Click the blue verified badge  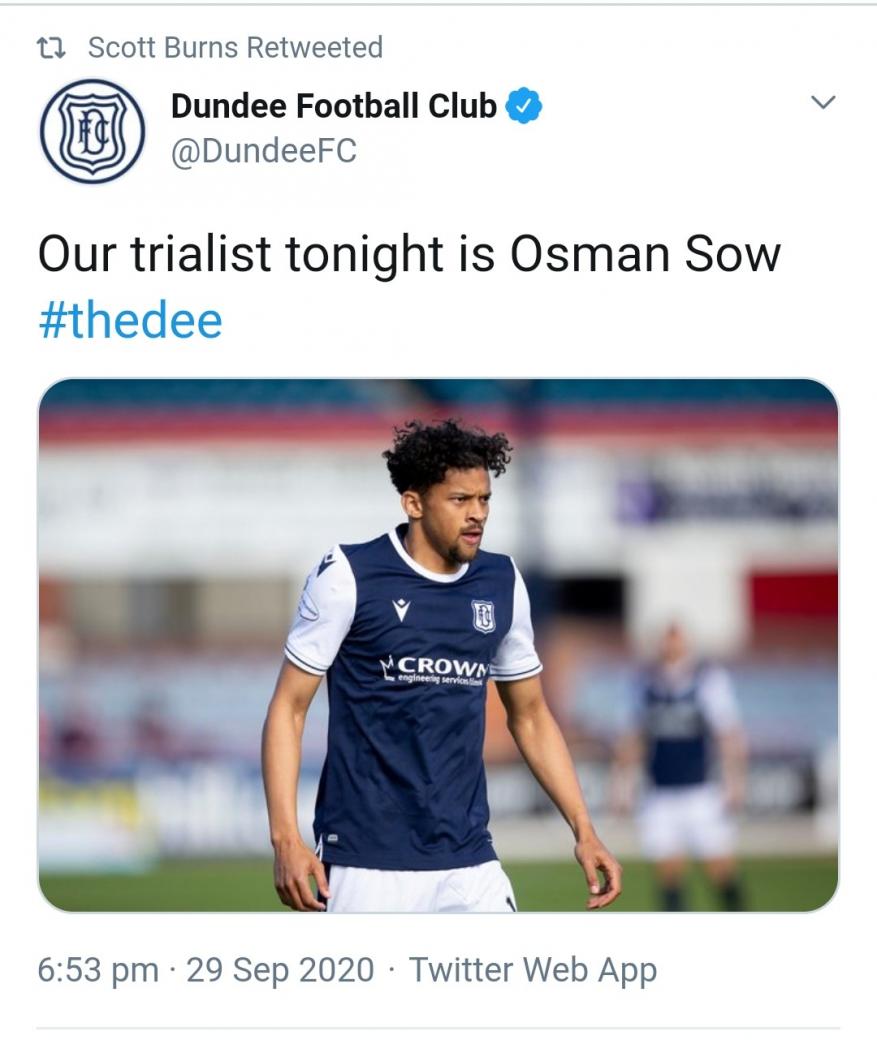tap(524, 106)
